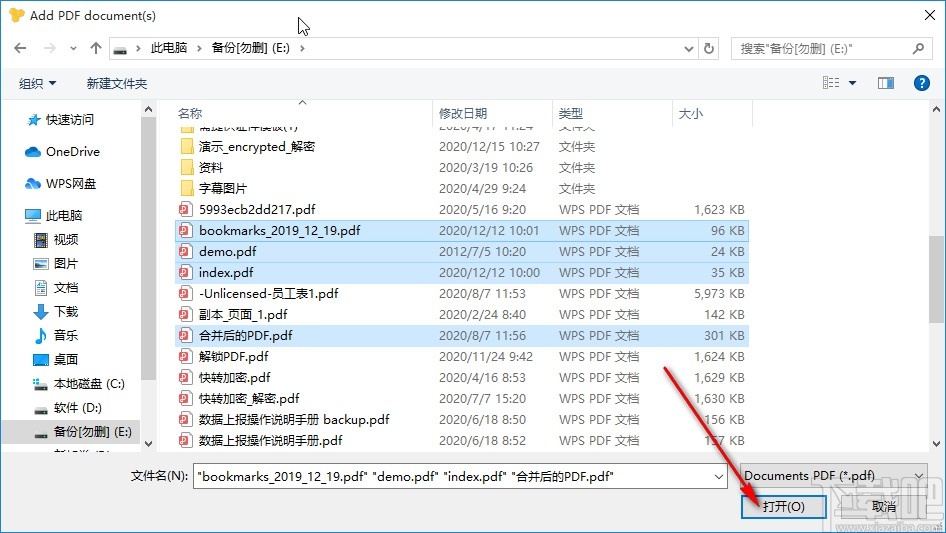The height and width of the screenshot is (533, 946).
Task: Open the file type filter Documents PDF
Action: click(833, 476)
